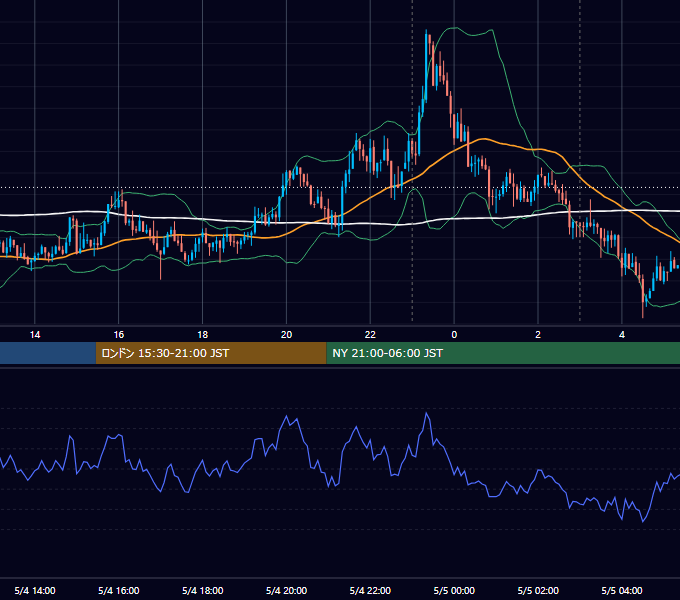
Task: Click the 0 hour label on chart axis
Action: tap(454, 335)
